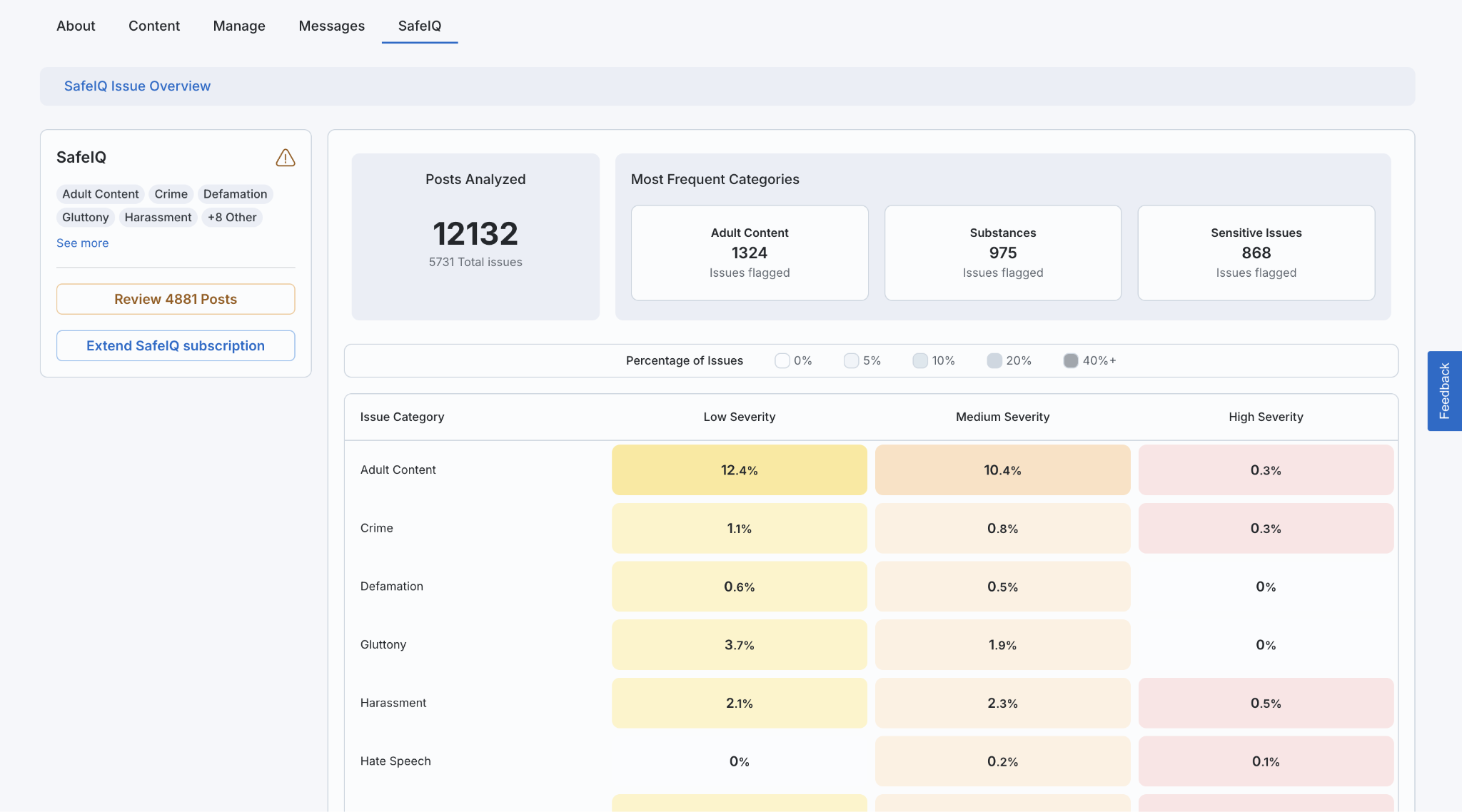Click Extend SafeIQ subscription button
Screen dimensions: 1462x812
pos(176,345)
